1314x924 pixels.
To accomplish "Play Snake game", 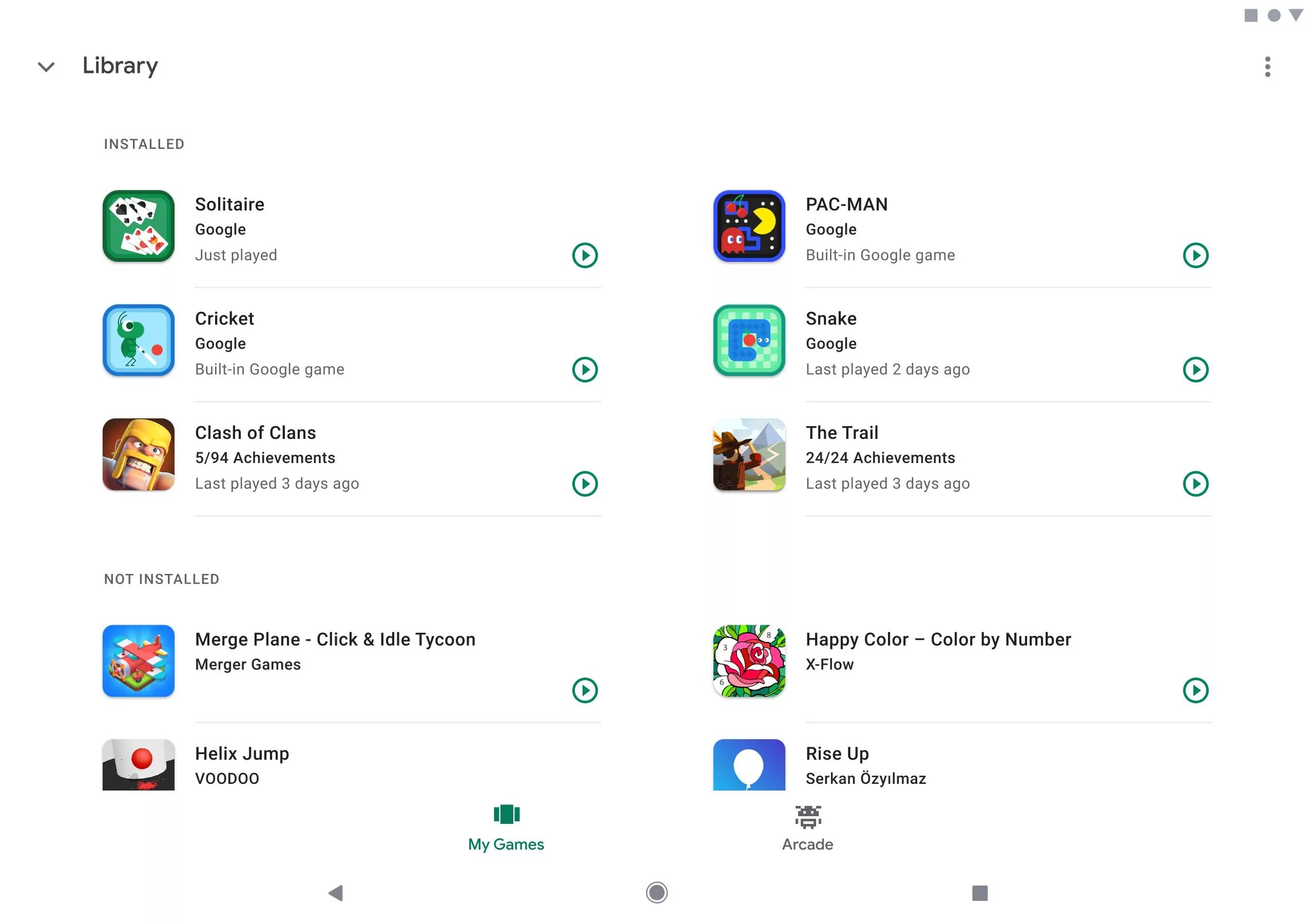I will tap(1196, 369).
